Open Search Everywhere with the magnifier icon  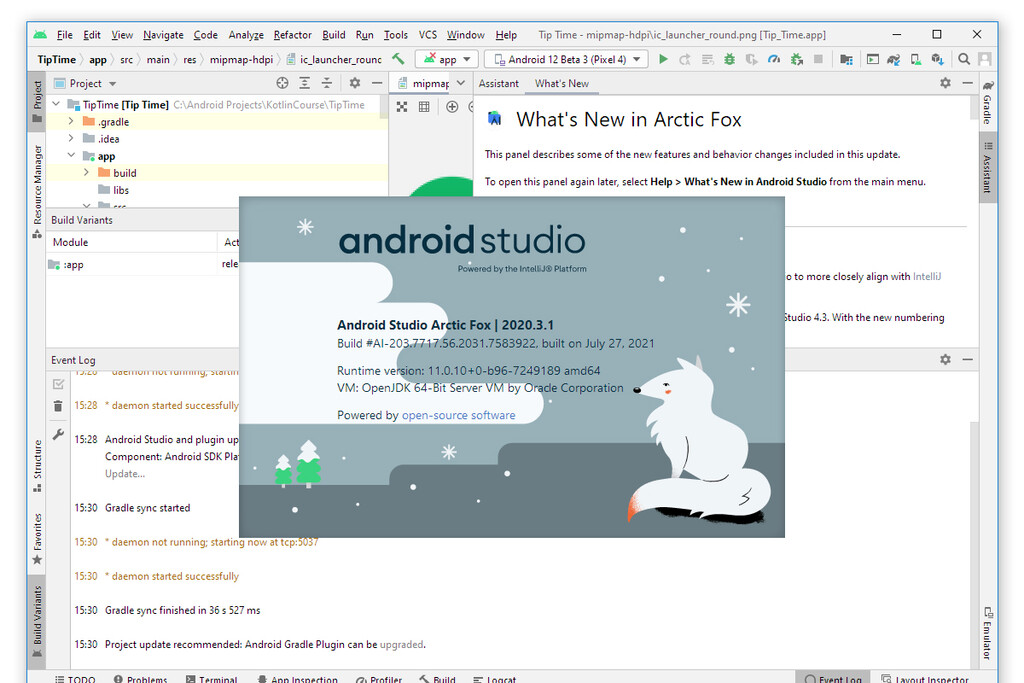click(x=963, y=59)
